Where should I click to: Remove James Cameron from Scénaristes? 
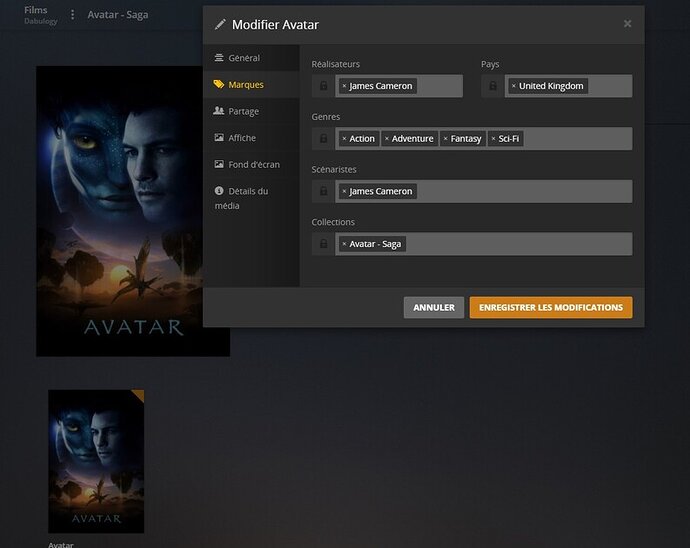[344, 191]
